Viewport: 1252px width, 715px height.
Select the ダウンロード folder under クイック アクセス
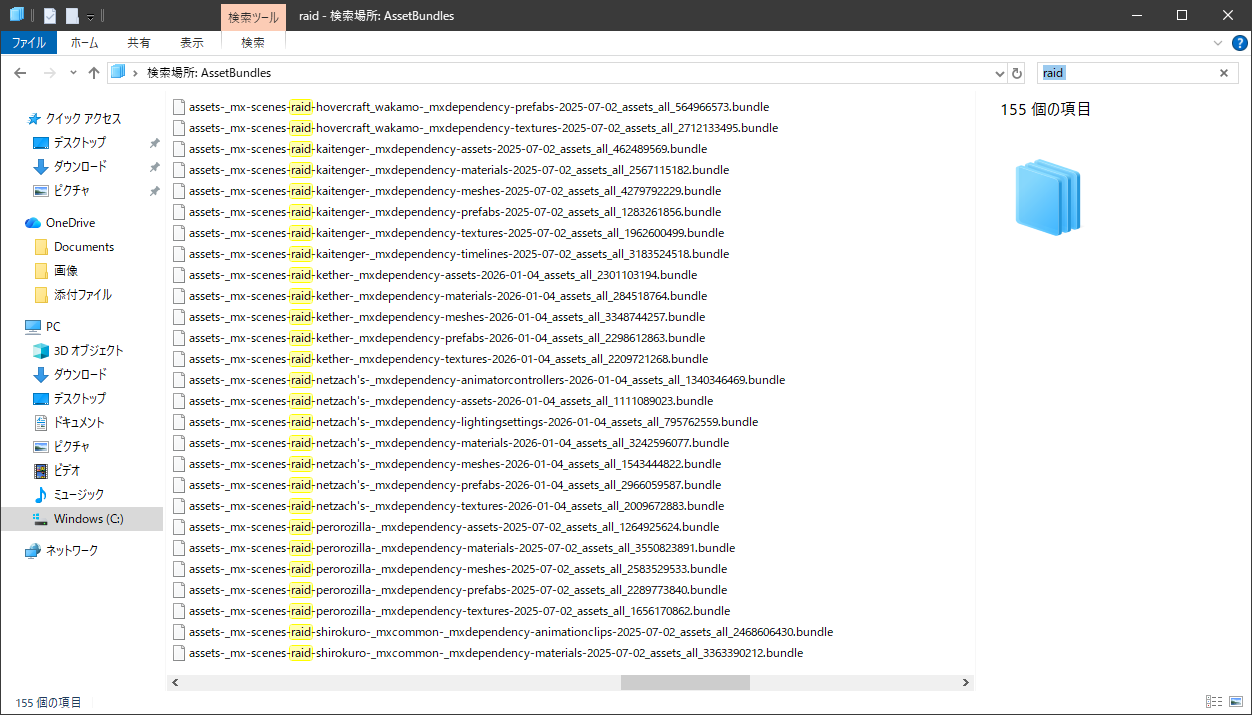(x=80, y=167)
